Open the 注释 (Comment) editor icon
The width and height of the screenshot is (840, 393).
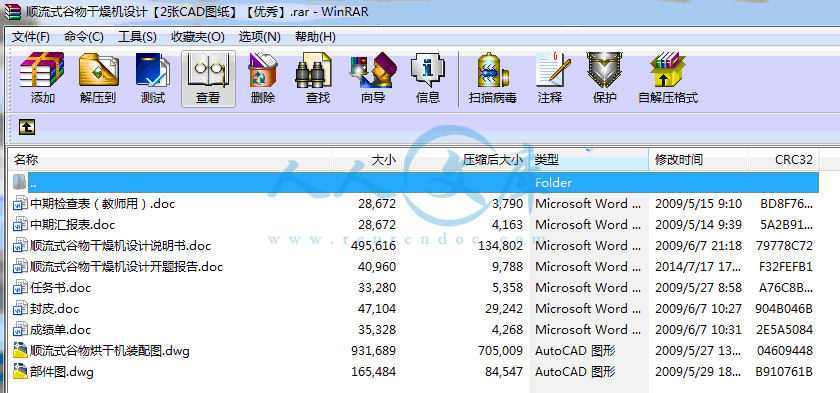550,79
